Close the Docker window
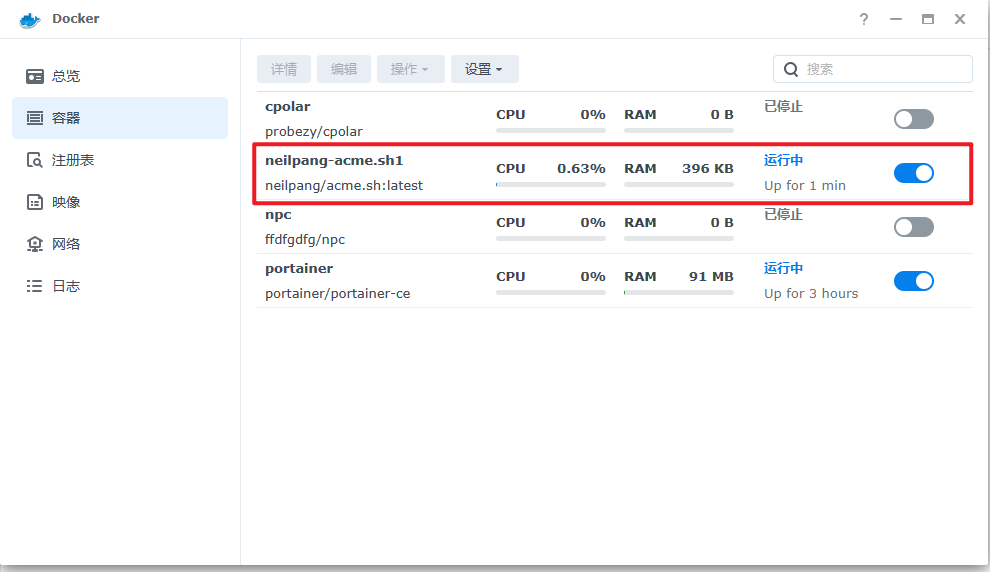 960,20
